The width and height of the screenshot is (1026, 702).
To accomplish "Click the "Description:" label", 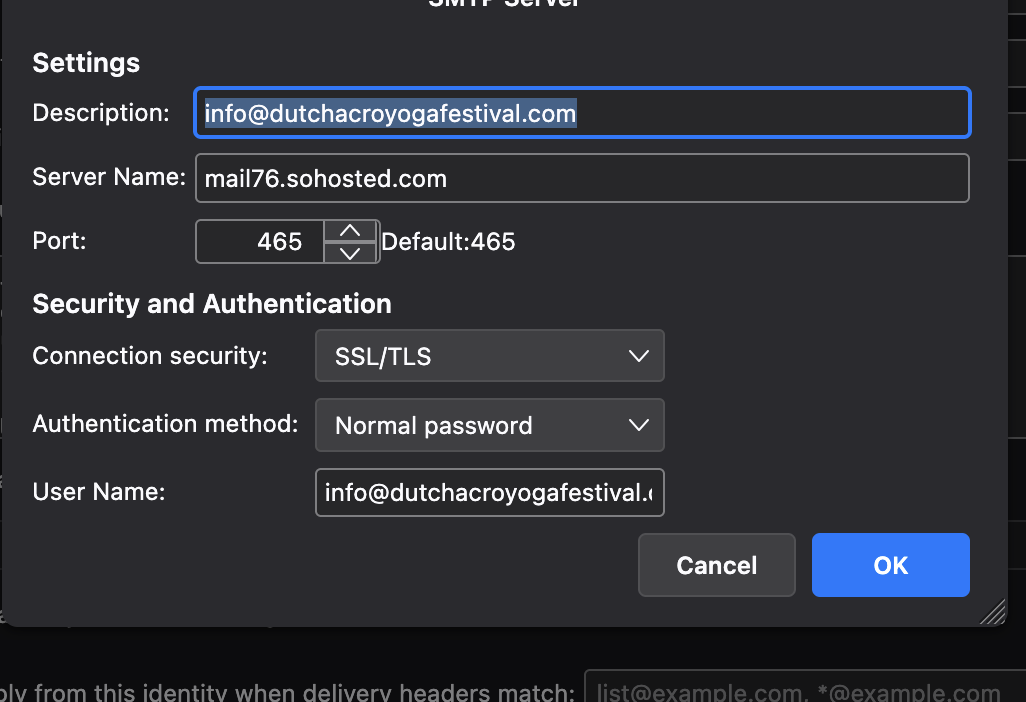I will tap(101, 113).
